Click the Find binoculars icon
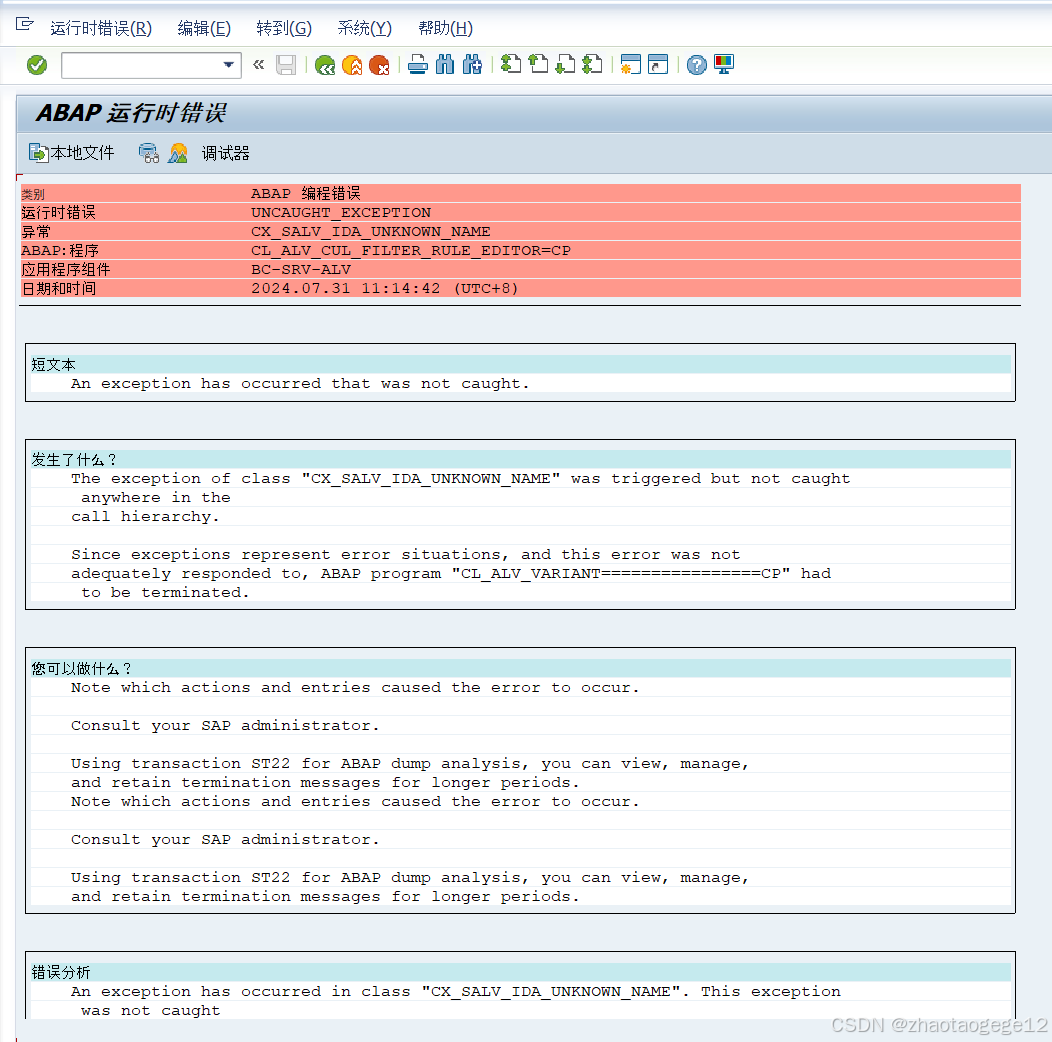 pos(444,65)
